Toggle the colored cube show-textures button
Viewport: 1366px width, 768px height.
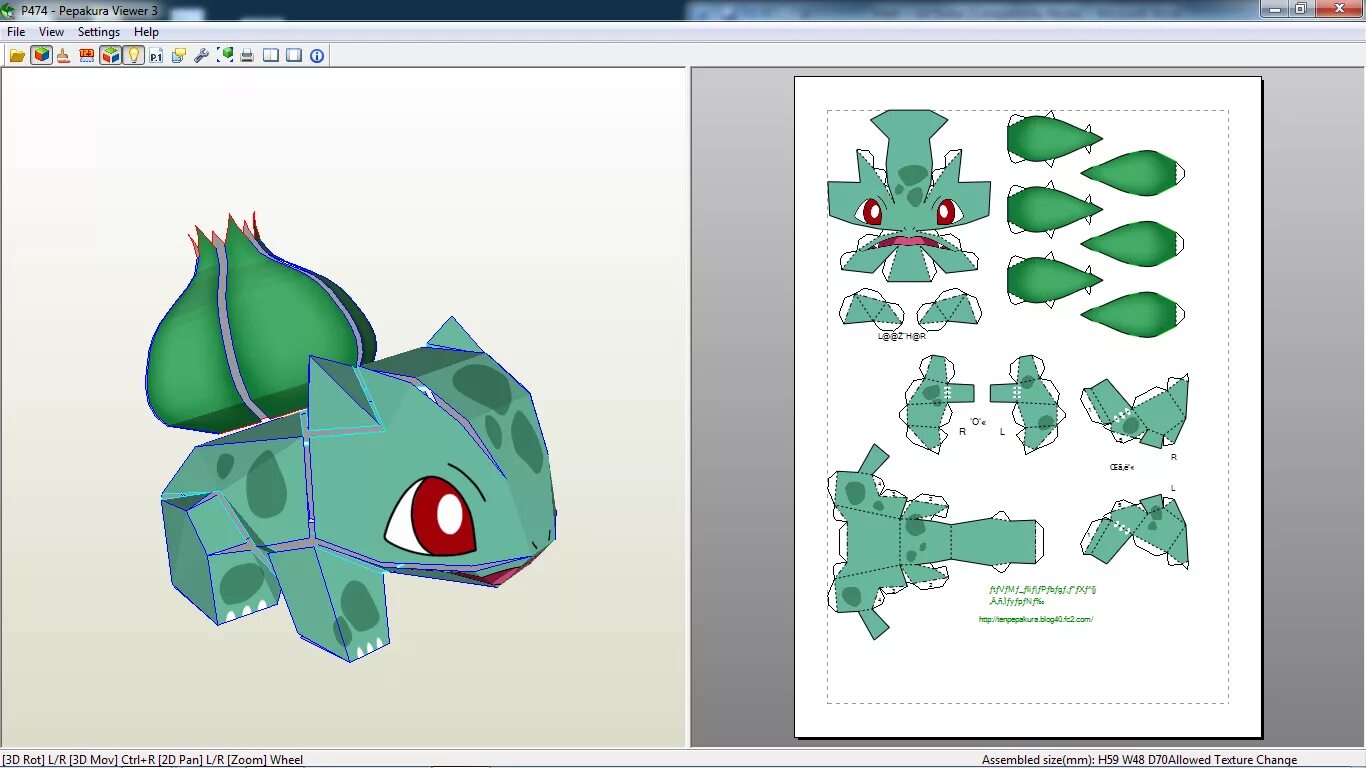[x=41, y=55]
